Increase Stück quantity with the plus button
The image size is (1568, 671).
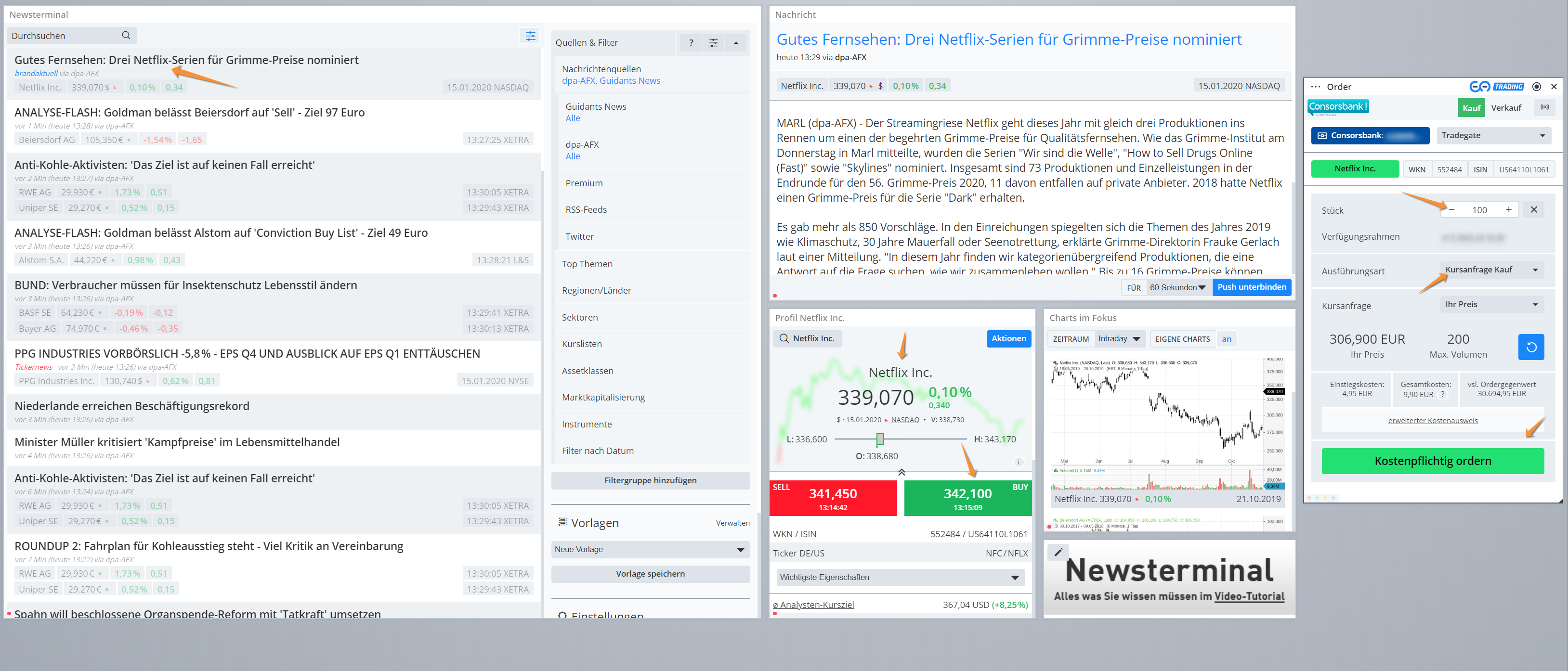1508,209
